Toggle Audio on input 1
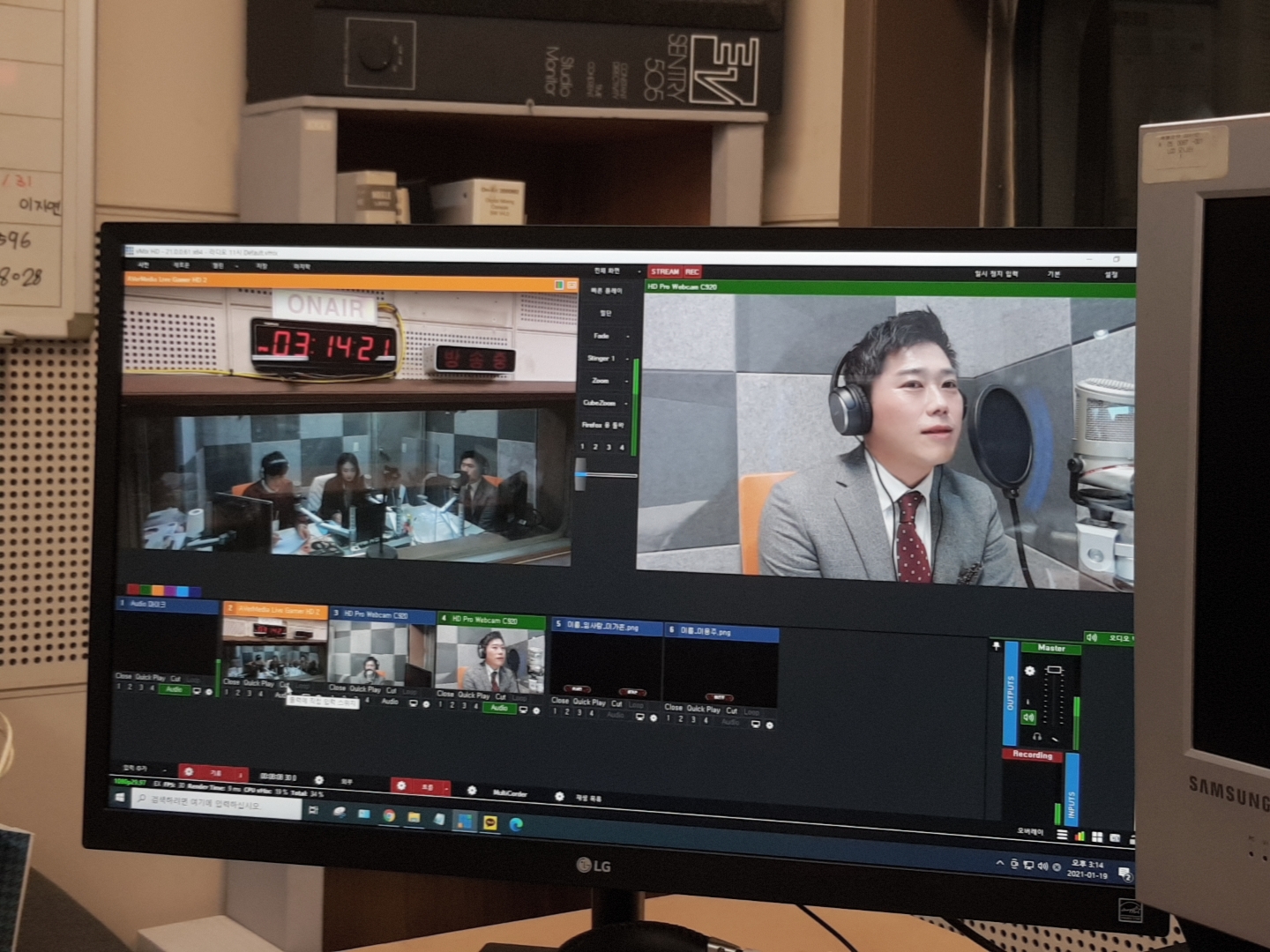Screen dimensions: 1270x952 [174, 689]
